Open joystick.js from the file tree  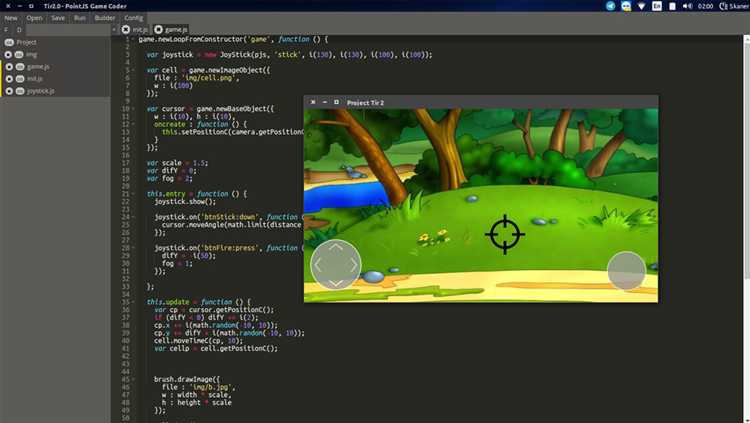[x=40, y=91]
